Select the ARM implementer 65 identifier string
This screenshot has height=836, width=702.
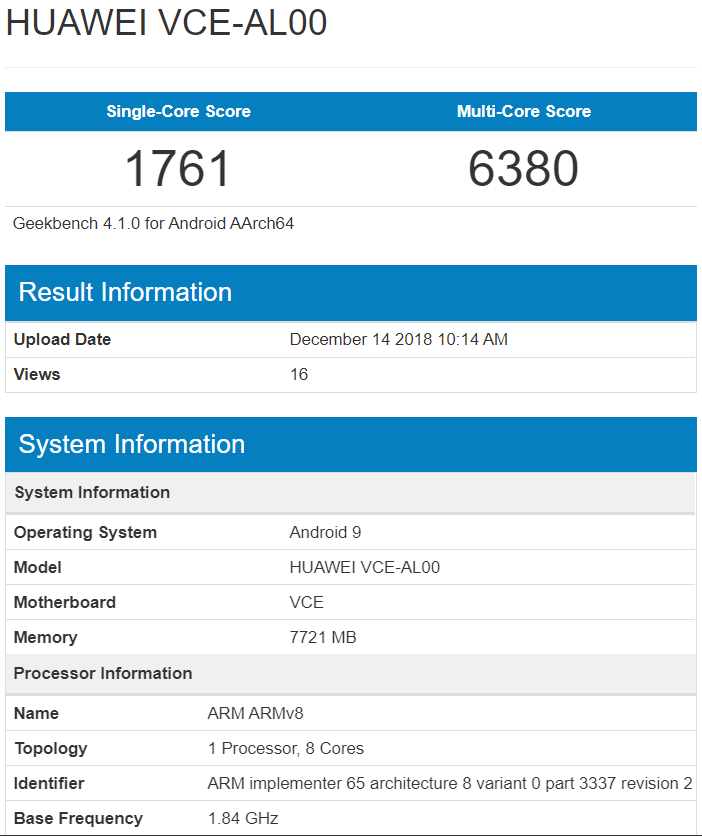pyautogui.click(x=450, y=784)
